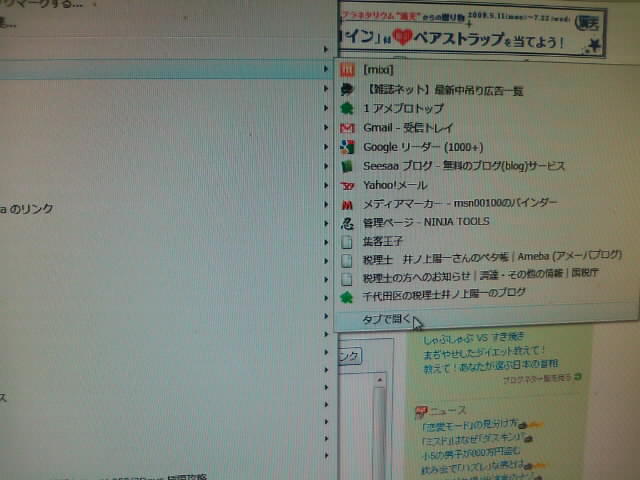Expand the highlighted folder's submenu arrow
The height and width of the screenshot is (480, 640).
click(326, 69)
